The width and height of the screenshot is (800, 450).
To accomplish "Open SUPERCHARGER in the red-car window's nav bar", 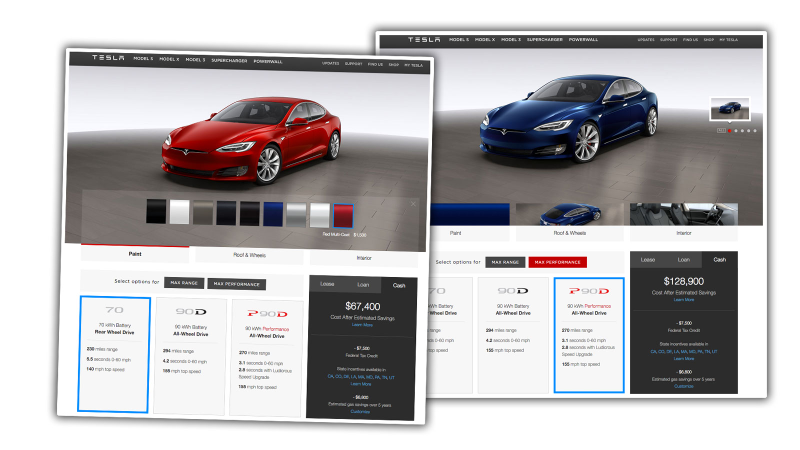I will (x=229, y=61).
